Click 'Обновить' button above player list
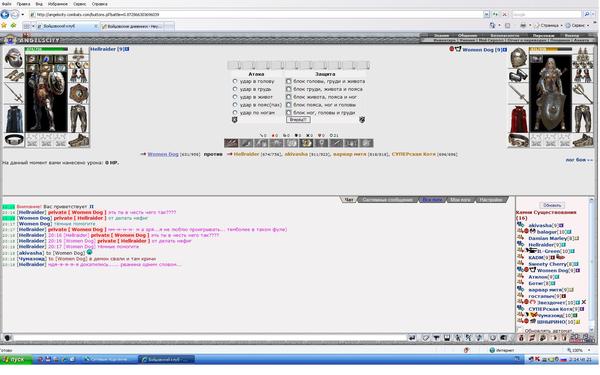The height and width of the screenshot is (375, 600). click(x=552, y=205)
